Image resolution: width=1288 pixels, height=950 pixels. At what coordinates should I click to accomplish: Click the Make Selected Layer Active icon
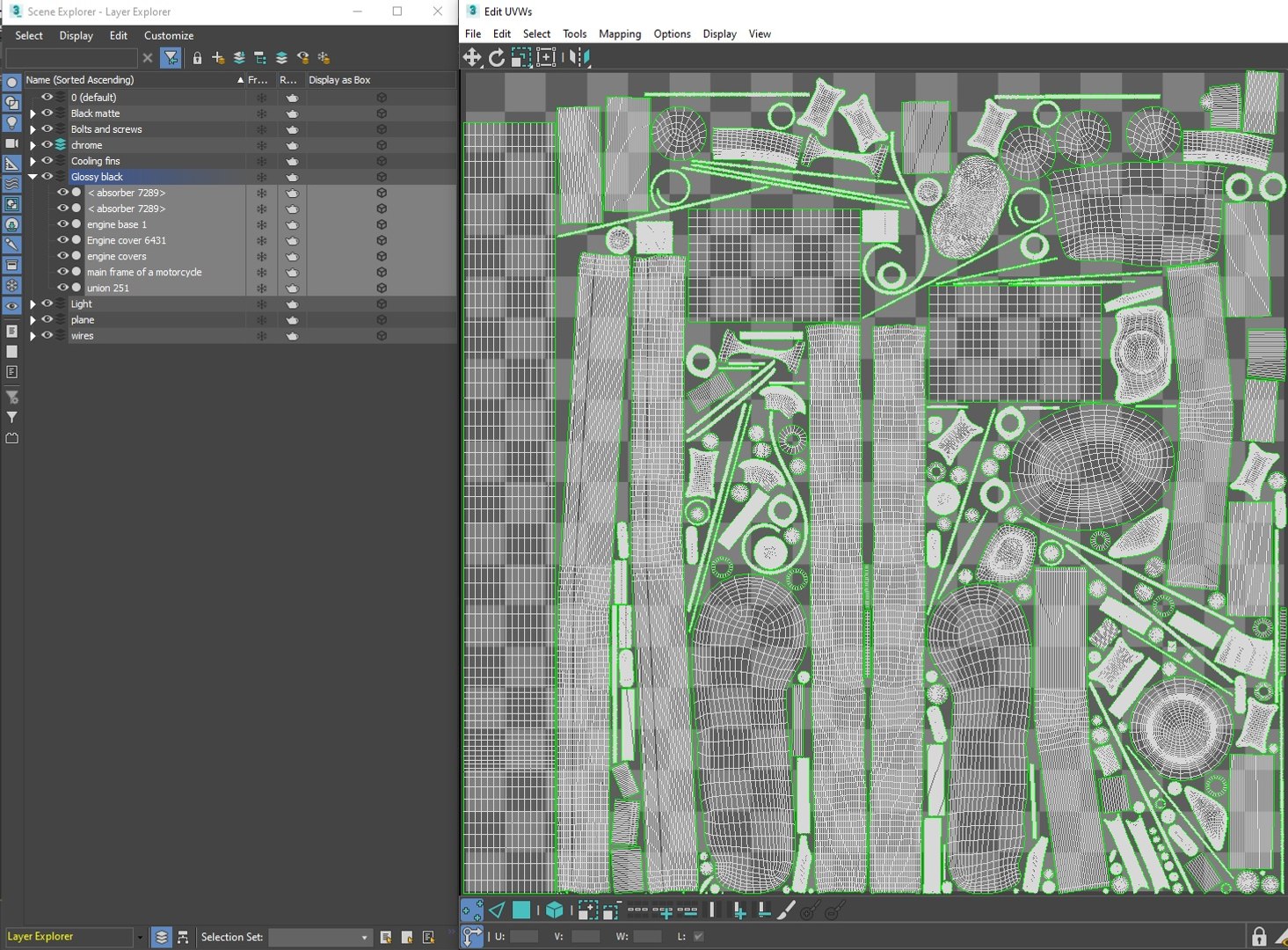tap(281, 58)
